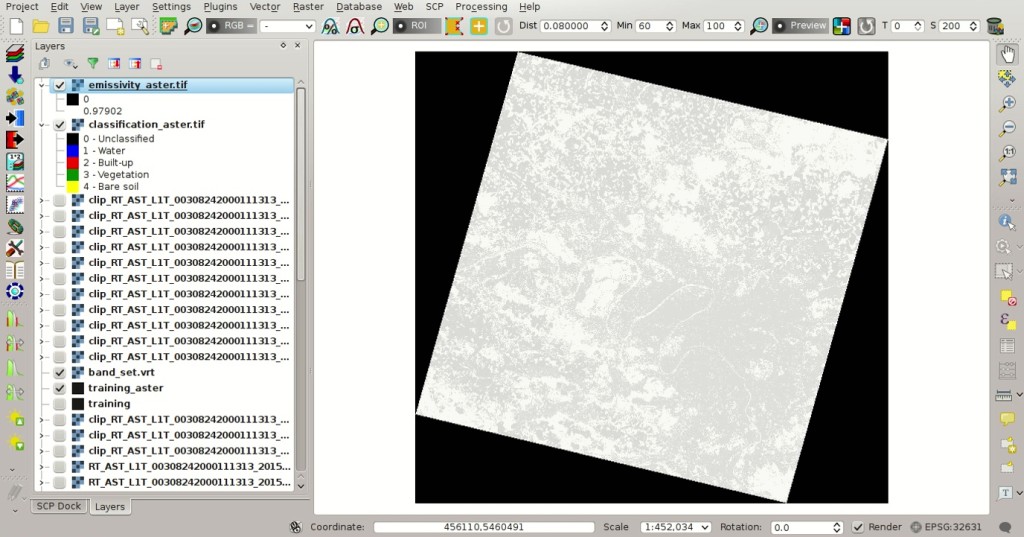Apply standard deviation stretch (sigma curve icon)

[355, 26]
